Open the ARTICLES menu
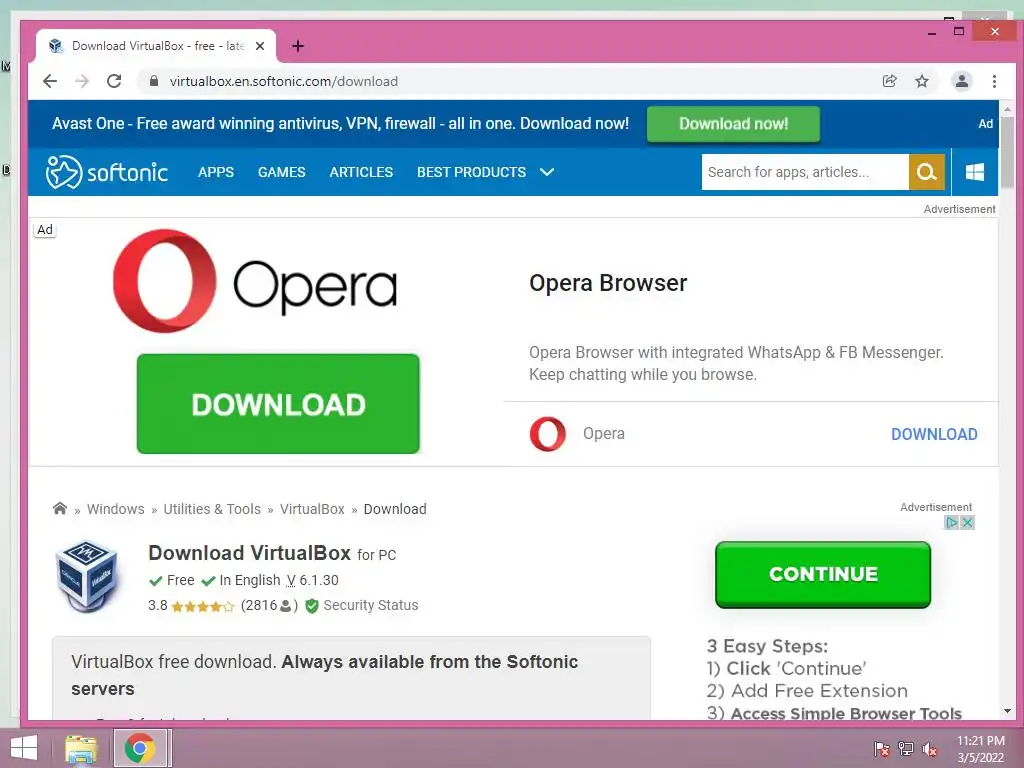This screenshot has width=1024, height=768. (x=361, y=172)
